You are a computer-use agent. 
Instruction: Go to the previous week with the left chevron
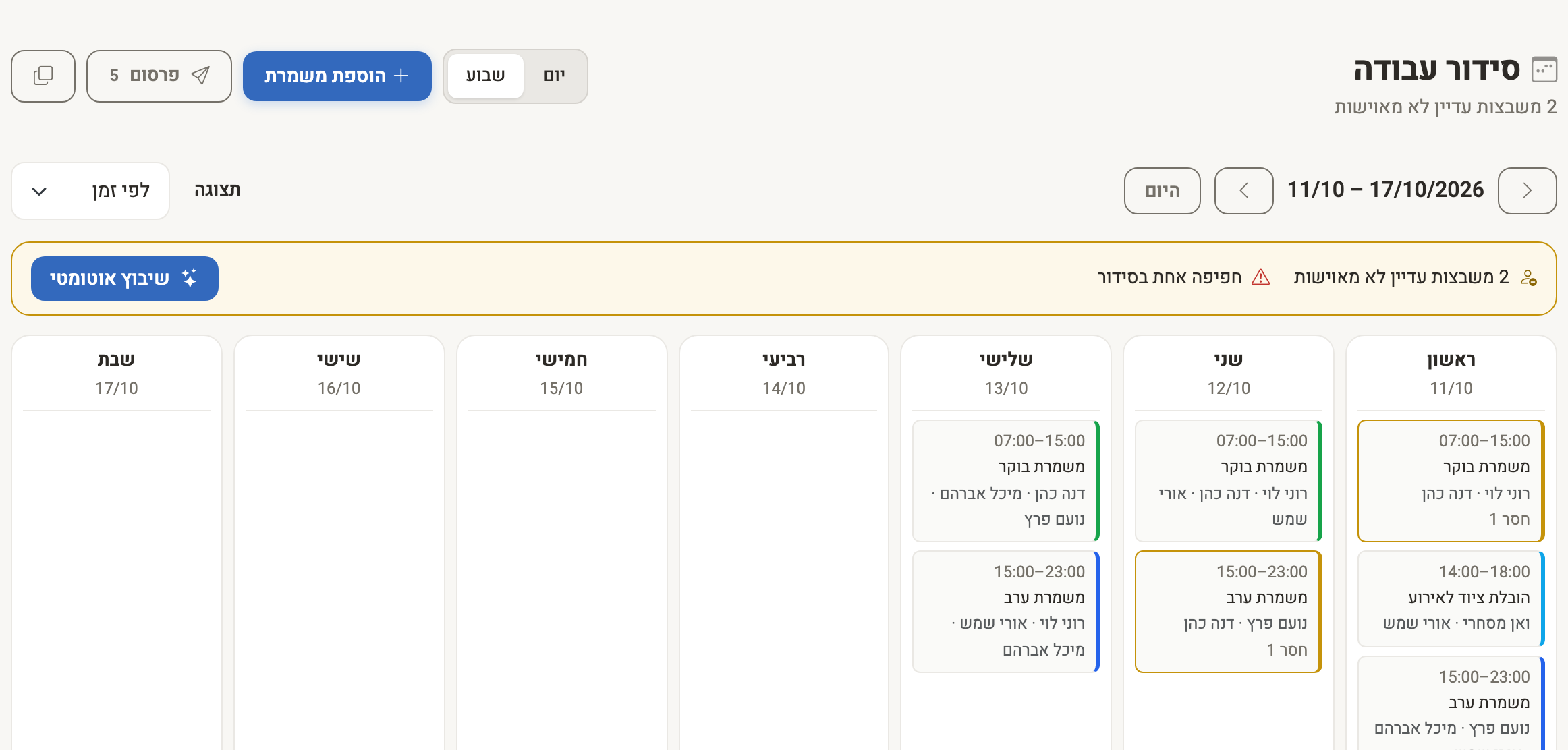tap(1243, 191)
